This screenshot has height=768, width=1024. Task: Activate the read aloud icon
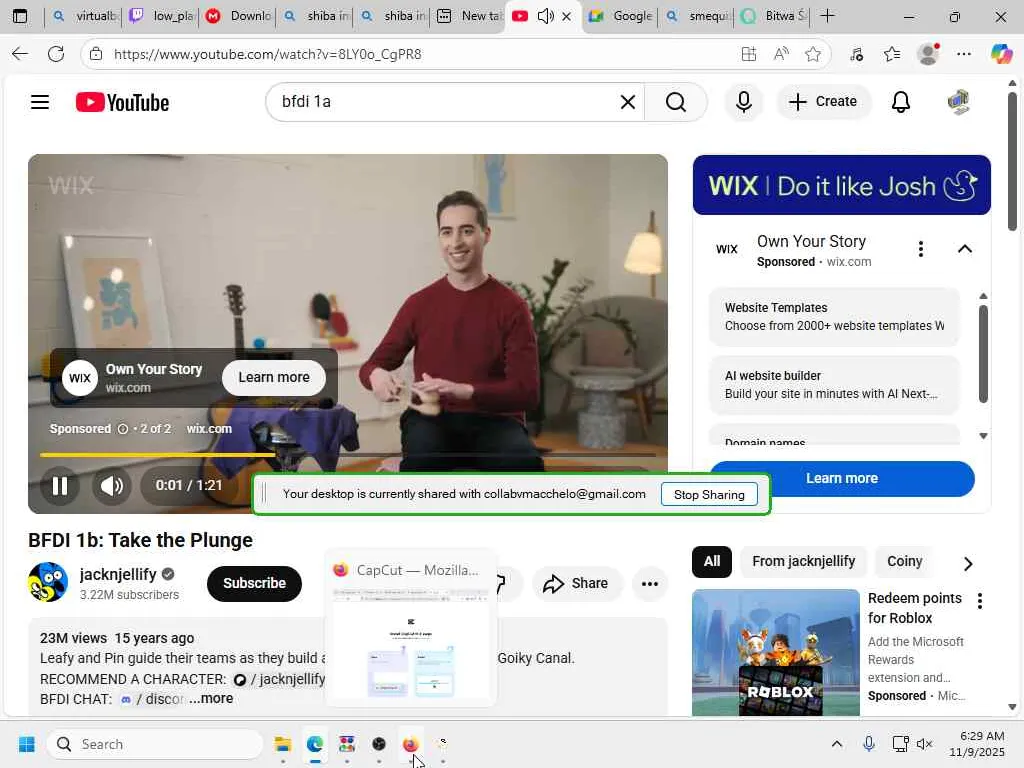tap(781, 54)
